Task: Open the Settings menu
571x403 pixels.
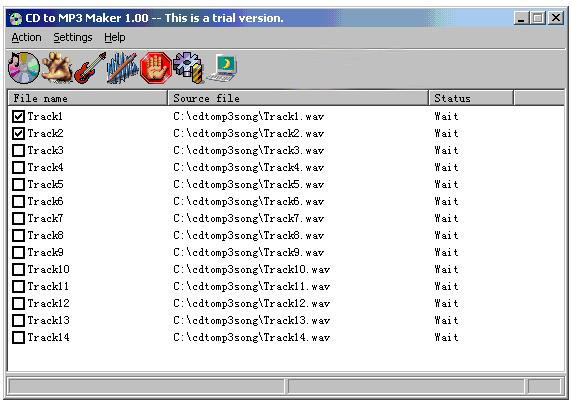Action: pos(73,37)
